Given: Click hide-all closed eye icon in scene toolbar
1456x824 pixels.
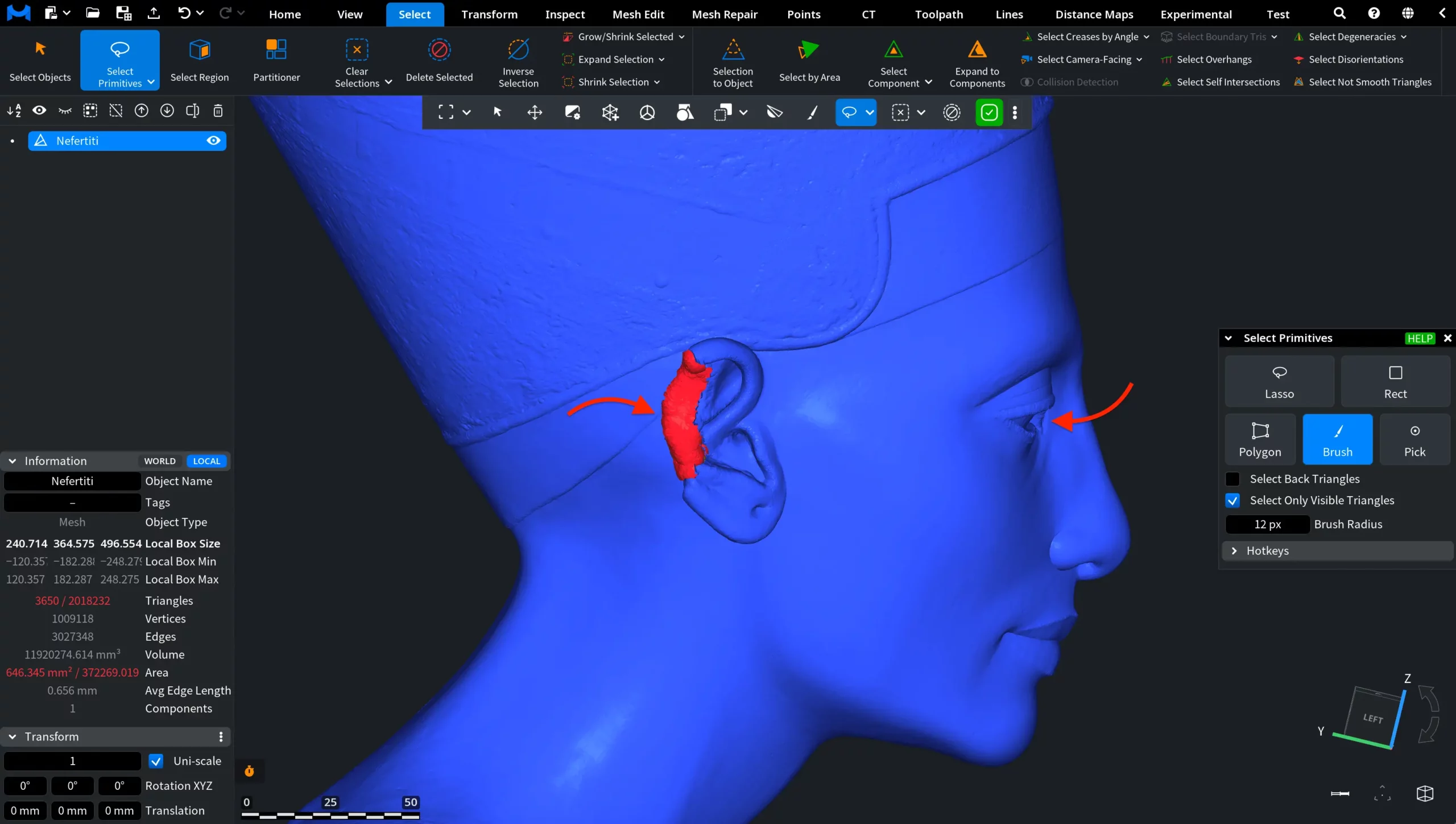Looking at the screenshot, I should [65, 110].
